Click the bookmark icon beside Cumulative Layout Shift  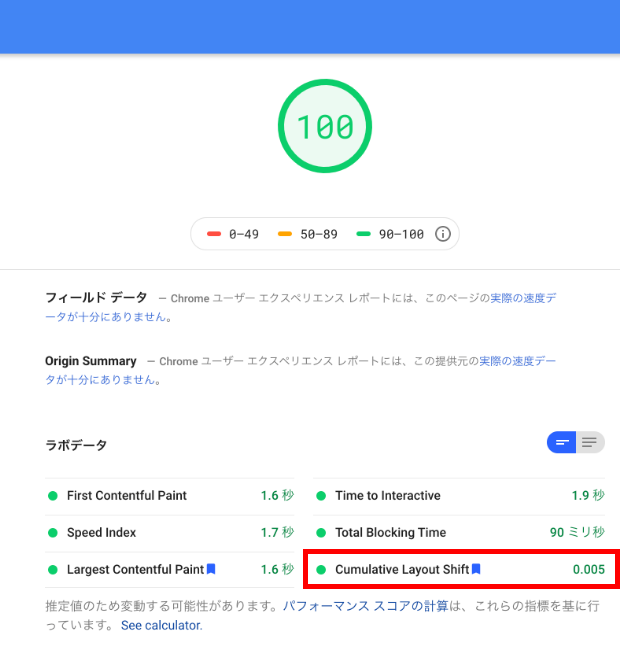(477, 569)
